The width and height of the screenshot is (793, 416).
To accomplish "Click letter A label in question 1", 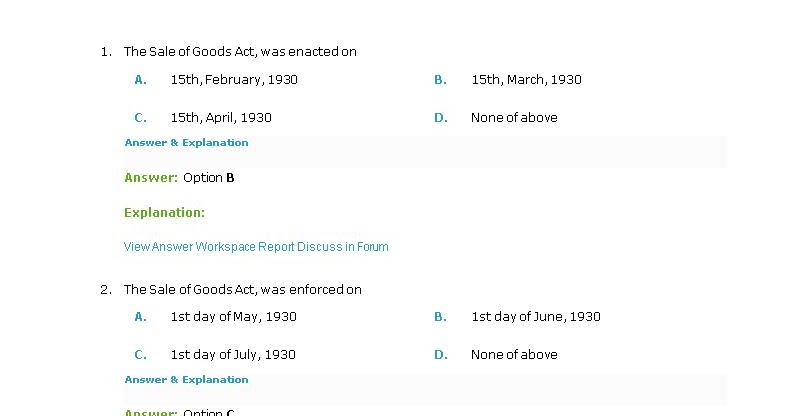I will point(140,80).
